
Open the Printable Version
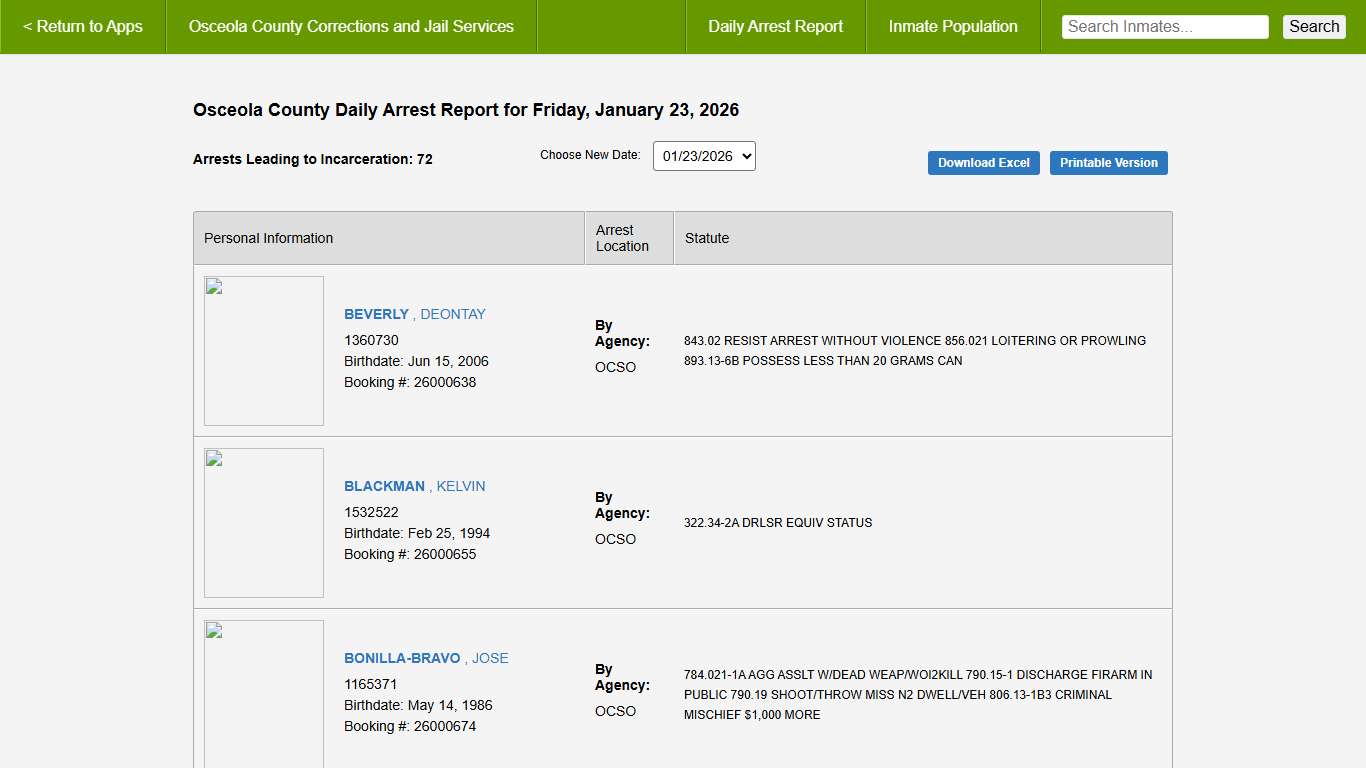(x=1108, y=163)
